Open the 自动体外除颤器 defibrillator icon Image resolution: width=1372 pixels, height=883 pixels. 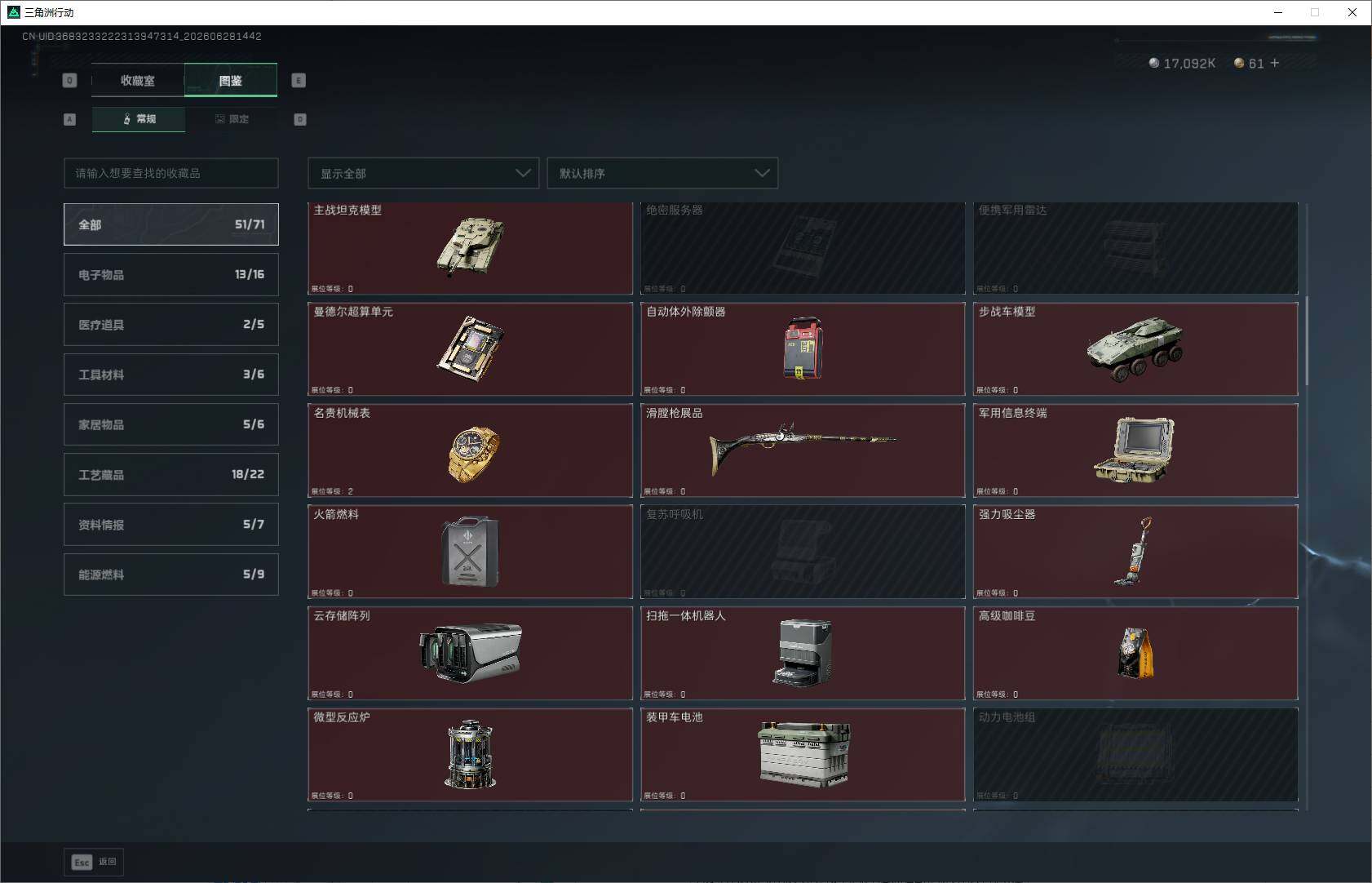tap(803, 348)
